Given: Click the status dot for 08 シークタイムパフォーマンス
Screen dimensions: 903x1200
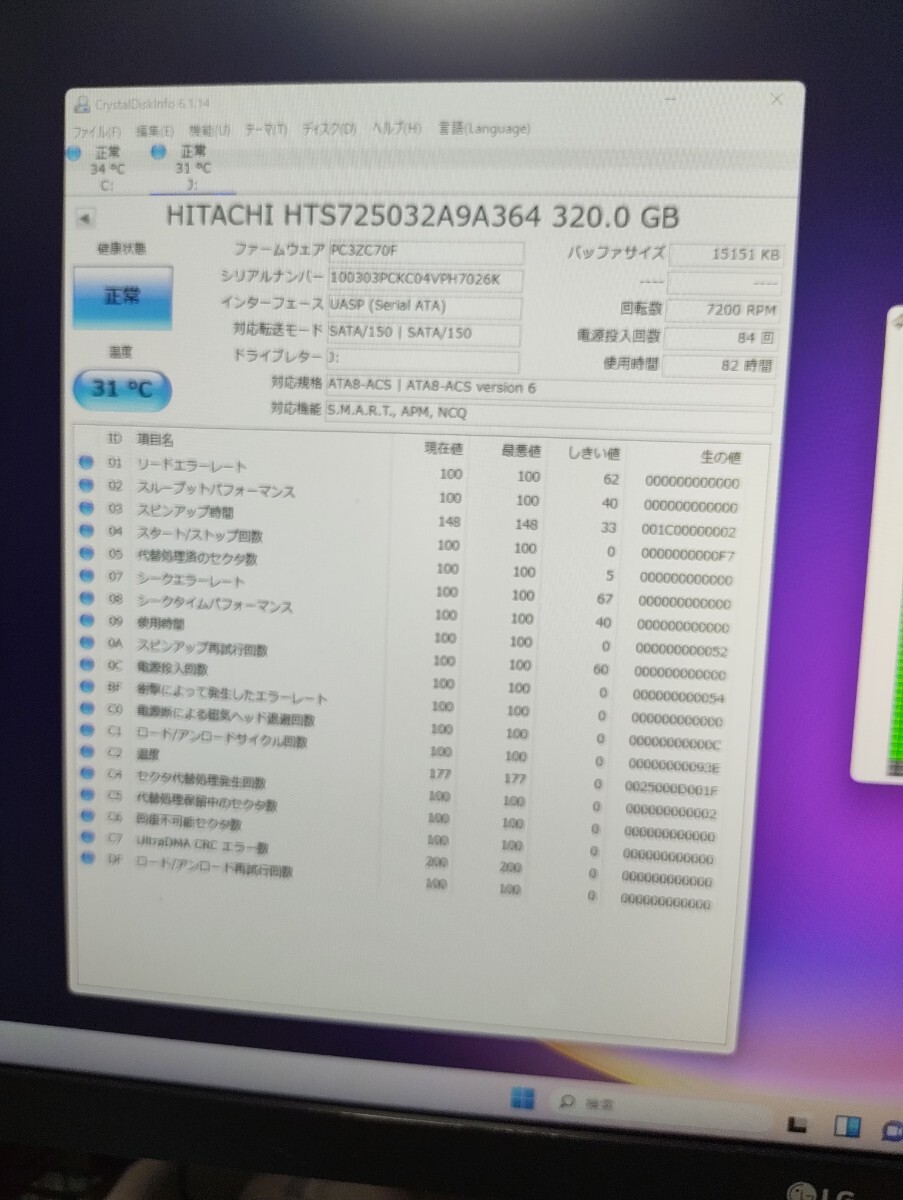Looking at the screenshot, I should (86, 599).
